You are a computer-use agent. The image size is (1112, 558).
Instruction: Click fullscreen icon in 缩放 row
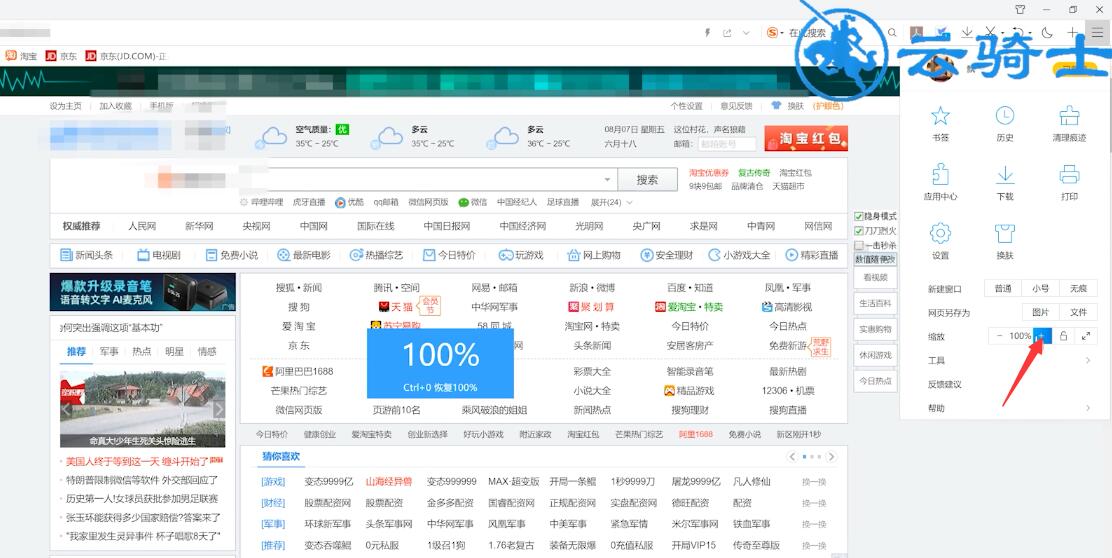coord(1086,336)
